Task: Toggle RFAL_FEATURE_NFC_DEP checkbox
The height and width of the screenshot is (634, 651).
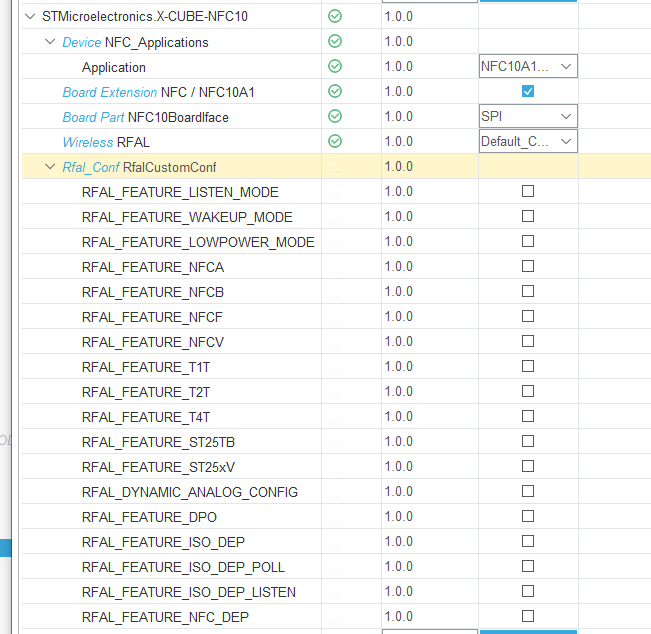Action: point(528,616)
